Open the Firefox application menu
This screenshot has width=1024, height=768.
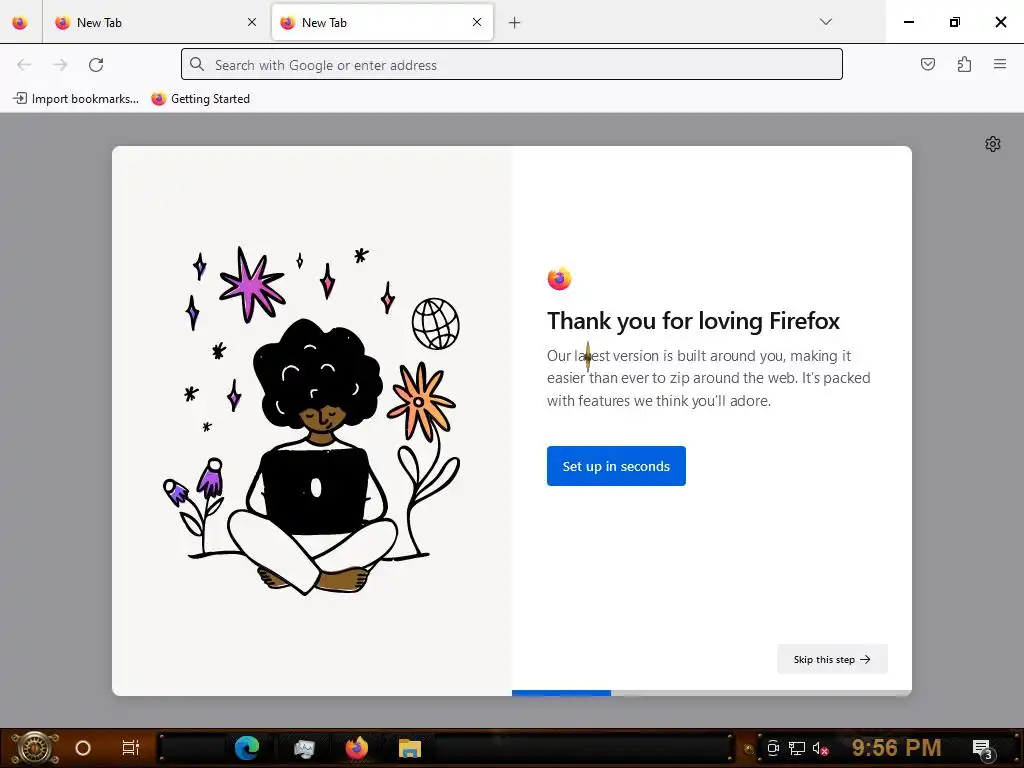click(1000, 64)
